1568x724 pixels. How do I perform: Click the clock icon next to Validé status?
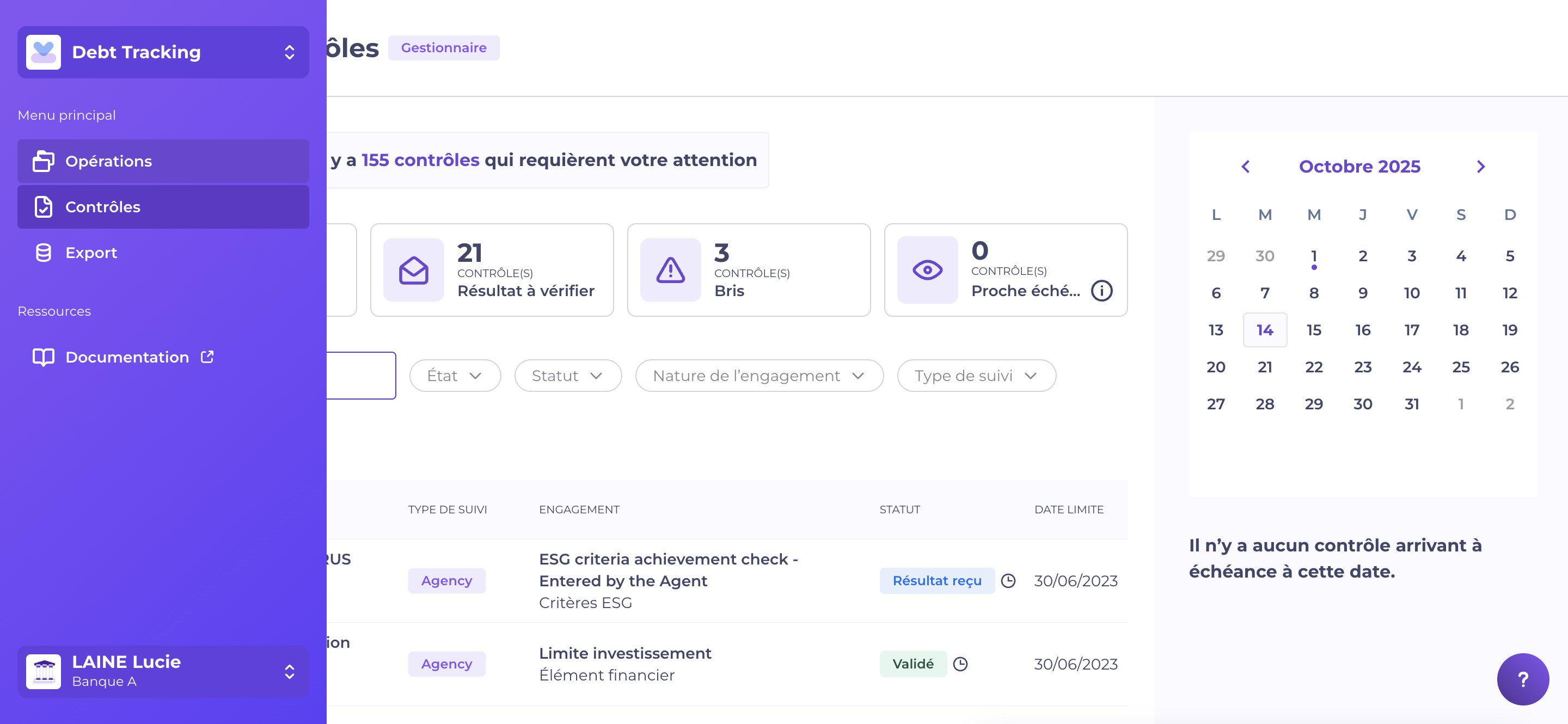click(960, 664)
